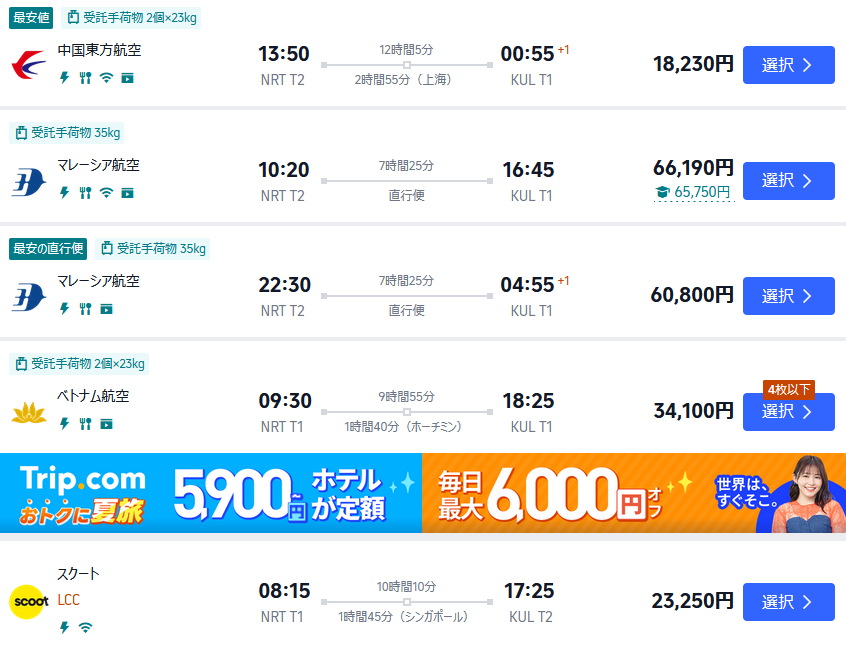Click the Wi-Fi icon under マレーシア航空
Viewport: 846px width, 653px height.
106,192
